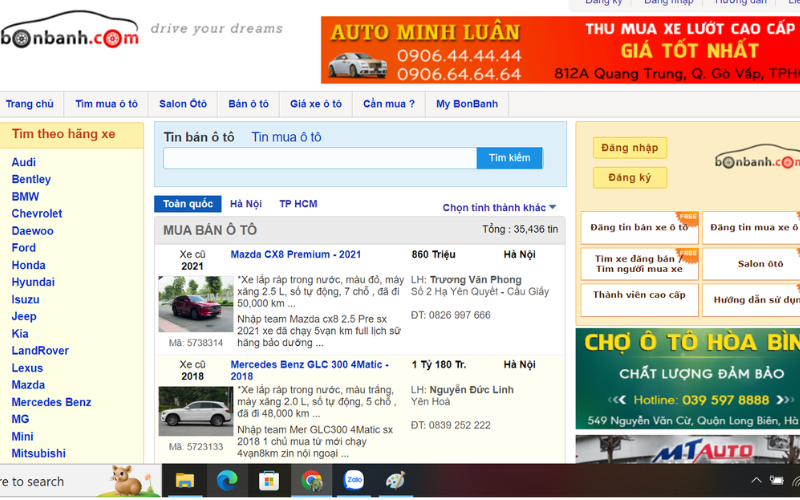The height and width of the screenshot is (500, 800).
Task: View the white Mercedes GLC thumbnail
Action: 196,411
